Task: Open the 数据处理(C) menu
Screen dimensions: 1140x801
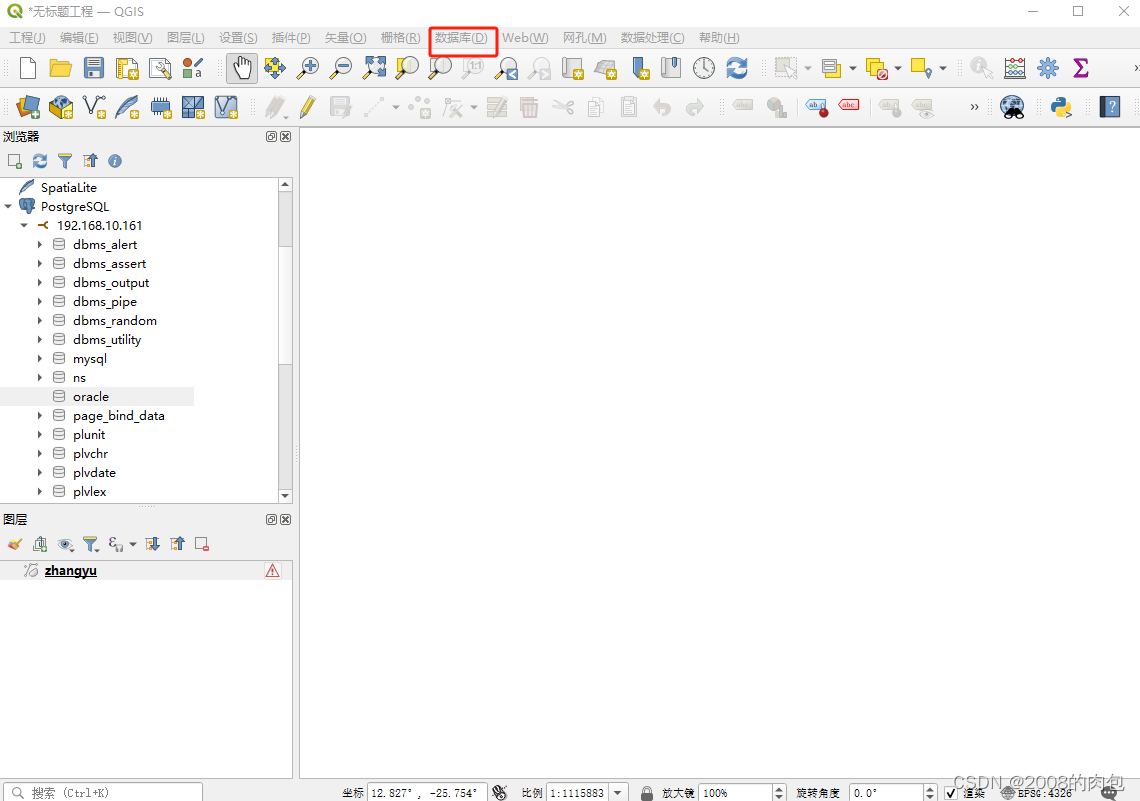Action: 652,38
